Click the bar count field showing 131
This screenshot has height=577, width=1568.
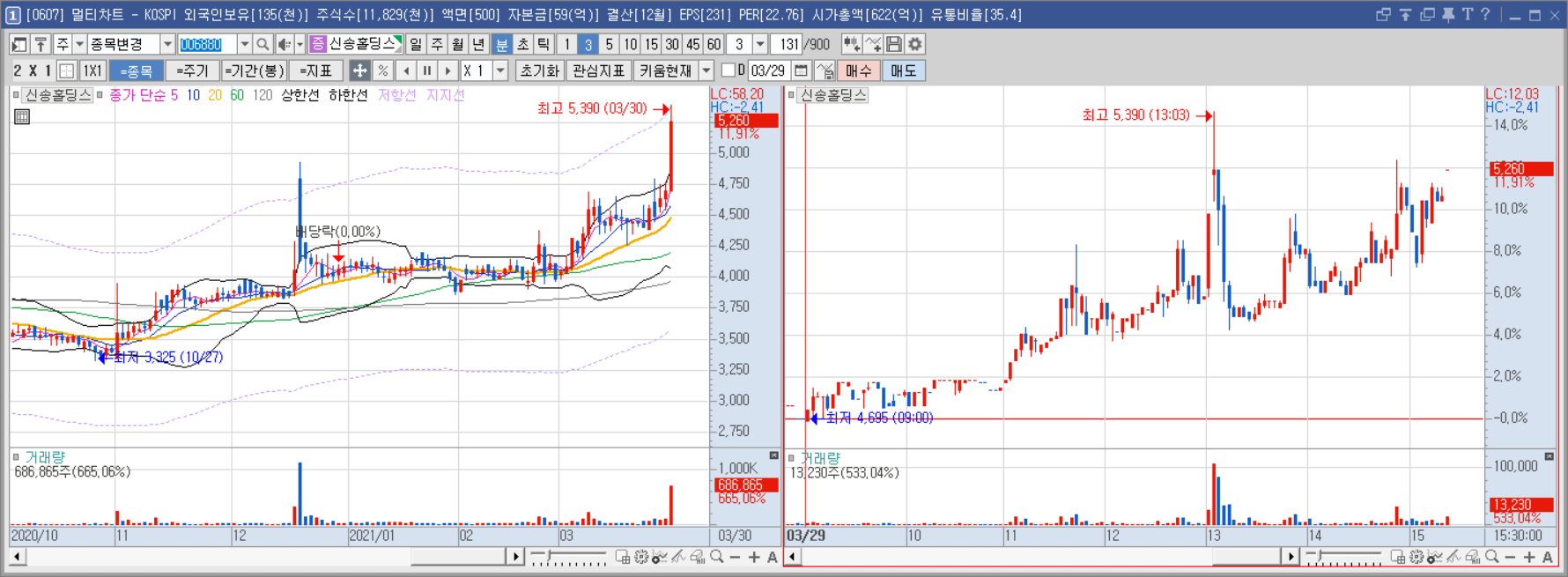[x=788, y=44]
